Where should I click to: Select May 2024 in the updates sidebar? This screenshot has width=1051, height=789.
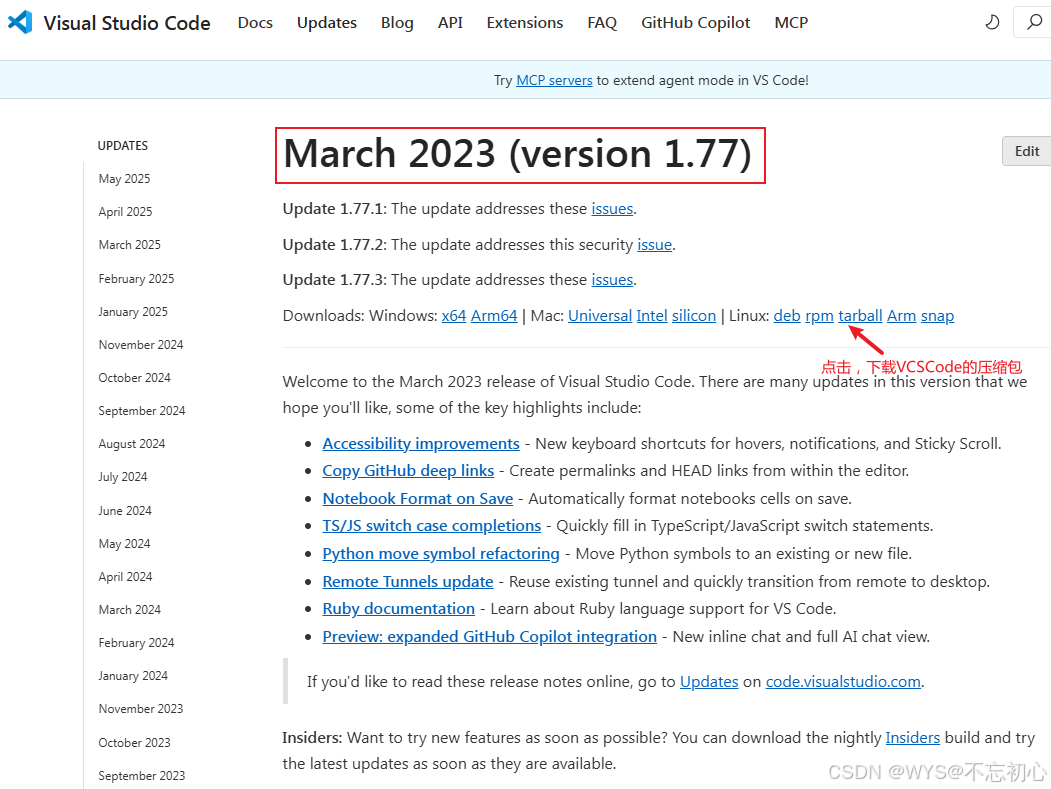tap(124, 544)
